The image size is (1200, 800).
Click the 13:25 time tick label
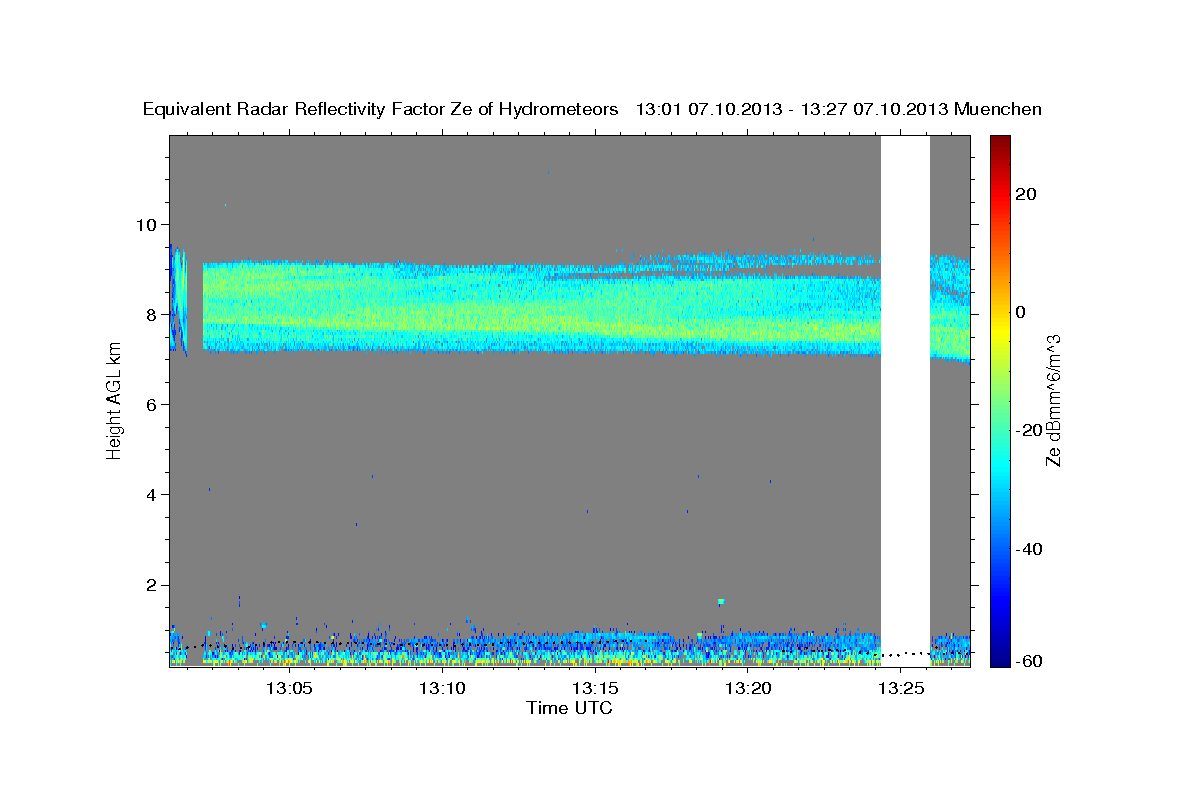[902, 689]
